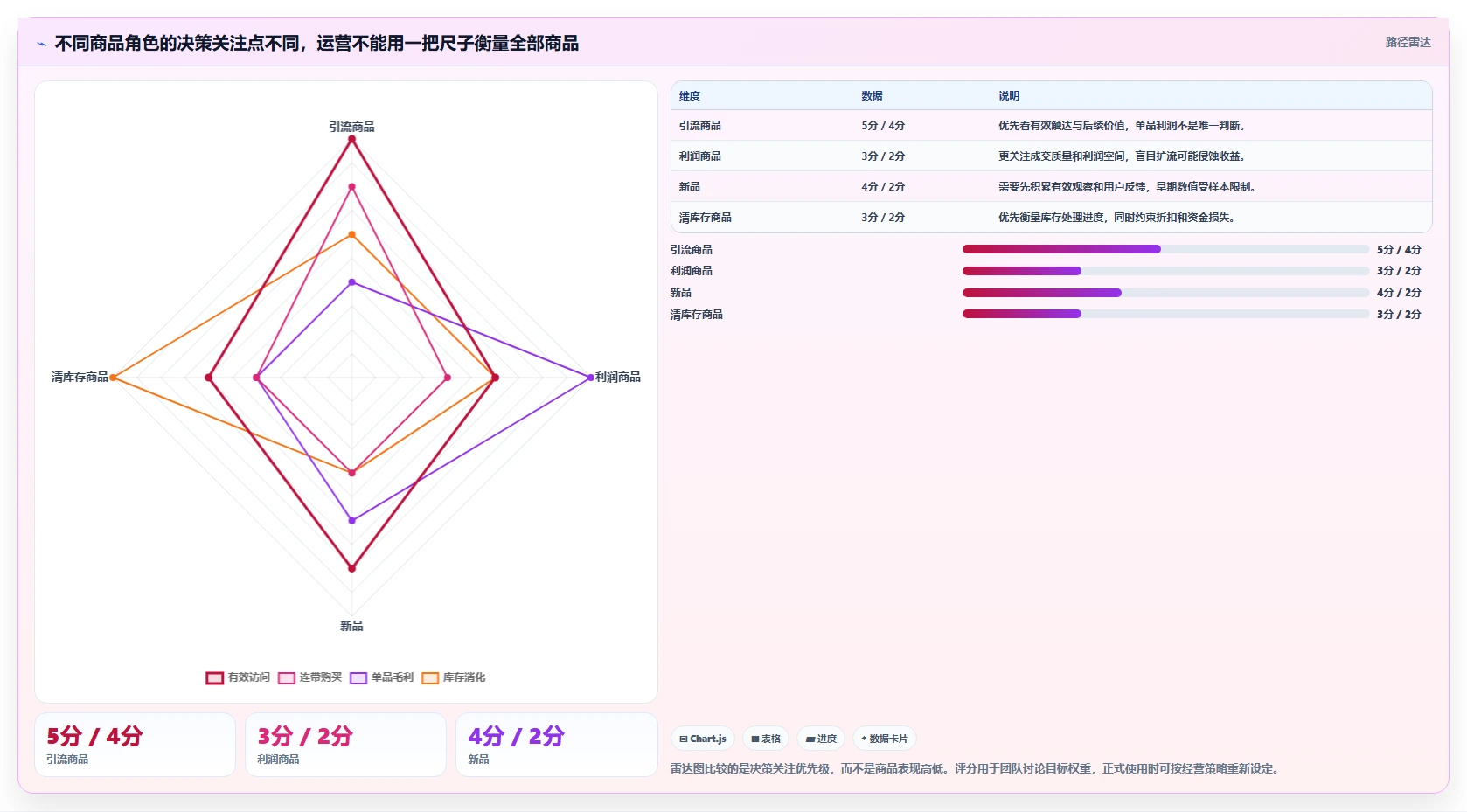1467x812 pixels.
Task: Click the 5分 / 4分 label beside 引流商品 bar
Action: pos(1399,249)
